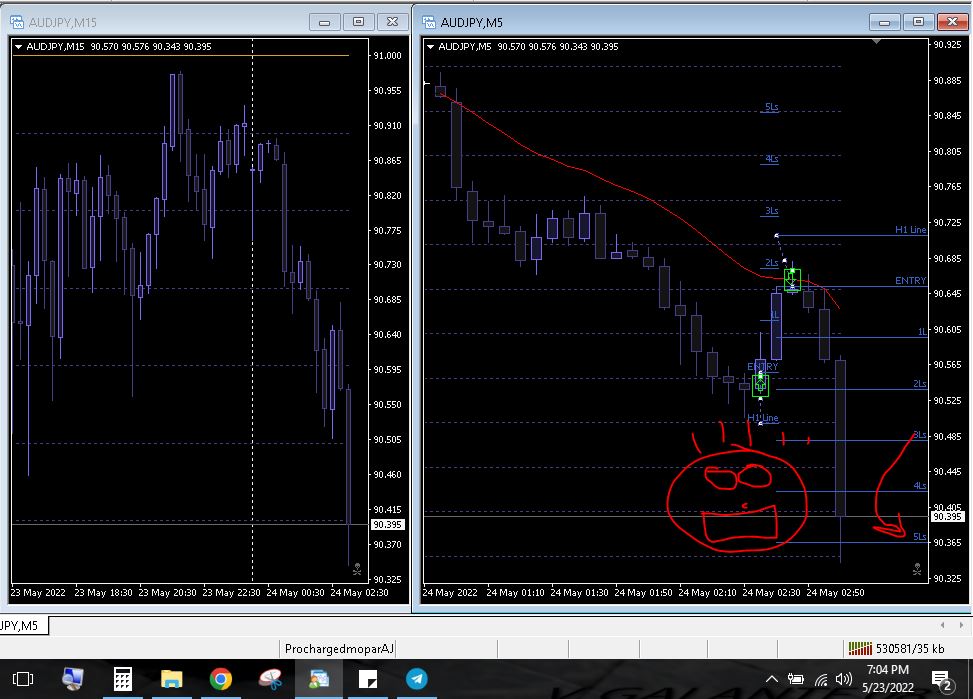Click the 90.325 price on M15 scale
The height and width of the screenshot is (699, 973).
(x=387, y=579)
